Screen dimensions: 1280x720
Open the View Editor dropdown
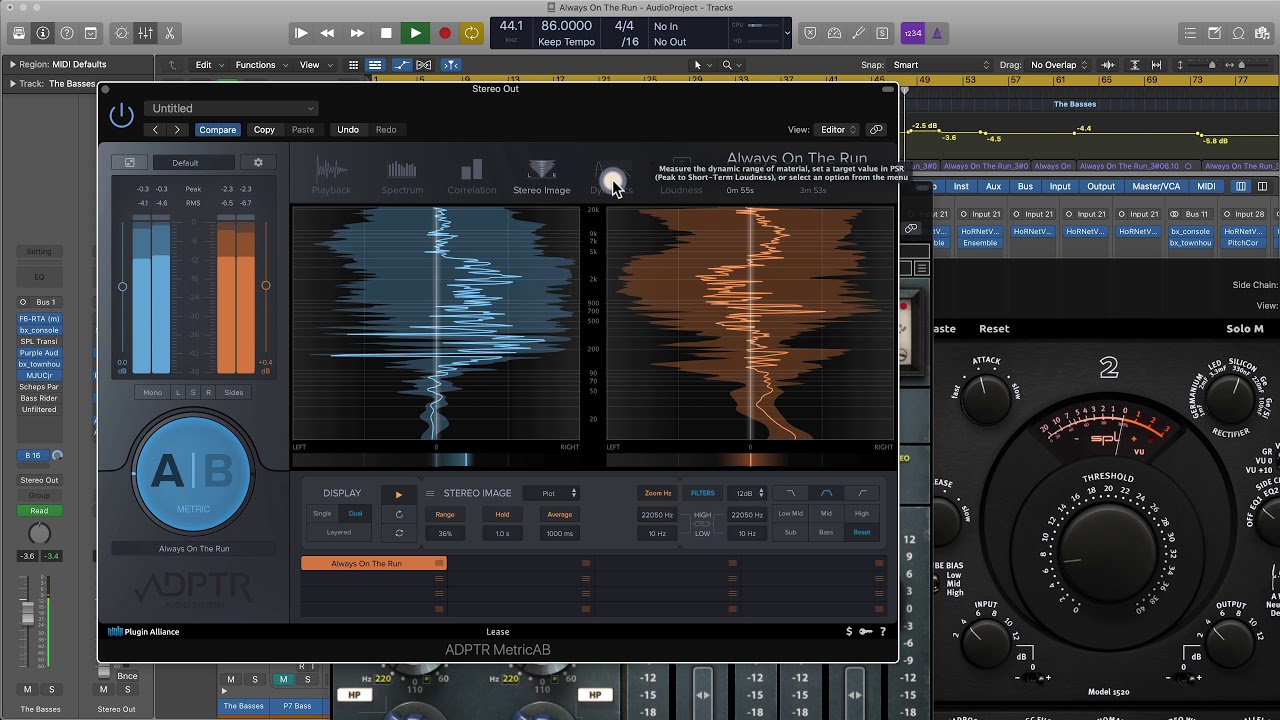point(838,130)
